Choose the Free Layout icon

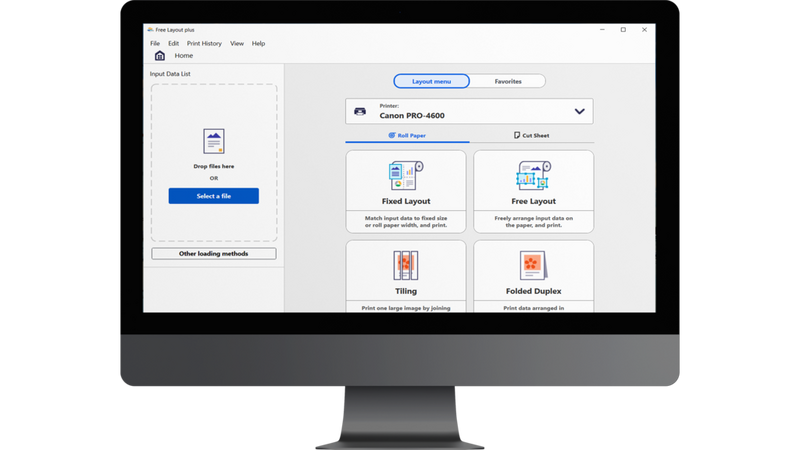coord(533,176)
